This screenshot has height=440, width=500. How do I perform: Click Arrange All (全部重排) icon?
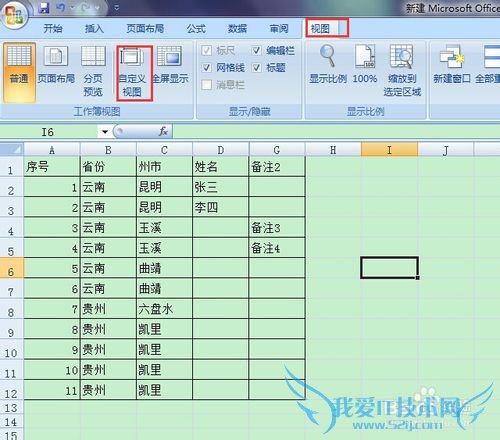coord(489,64)
